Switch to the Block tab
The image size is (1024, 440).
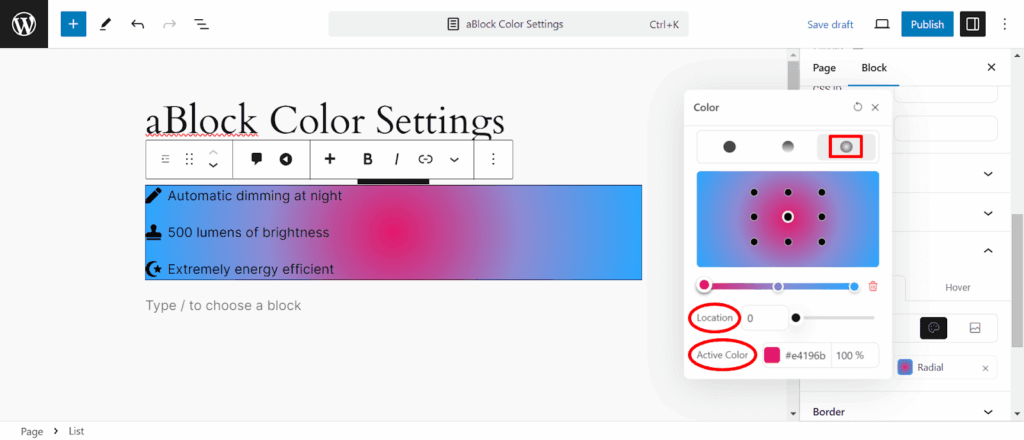point(874,67)
